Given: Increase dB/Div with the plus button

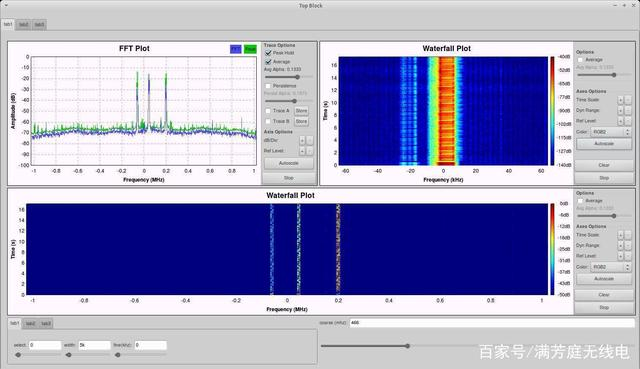Looking at the screenshot, I should (302, 140).
